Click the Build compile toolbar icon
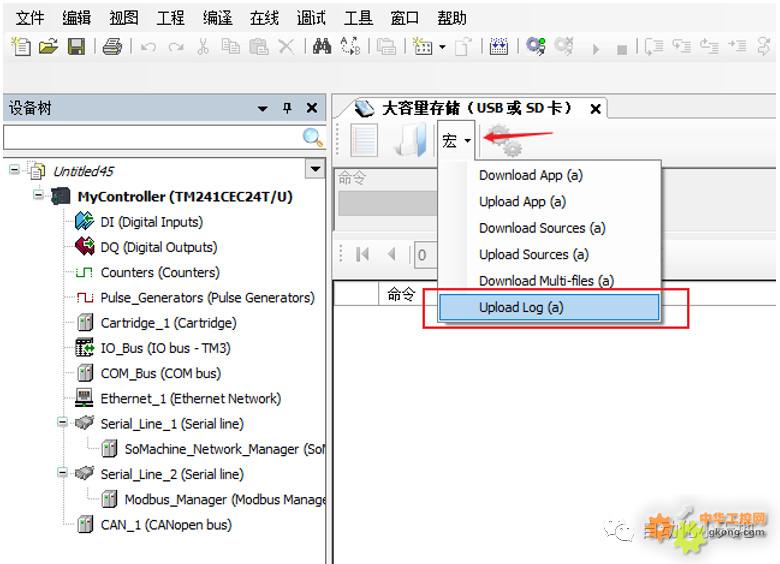The image size is (780, 564). click(x=499, y=46)
